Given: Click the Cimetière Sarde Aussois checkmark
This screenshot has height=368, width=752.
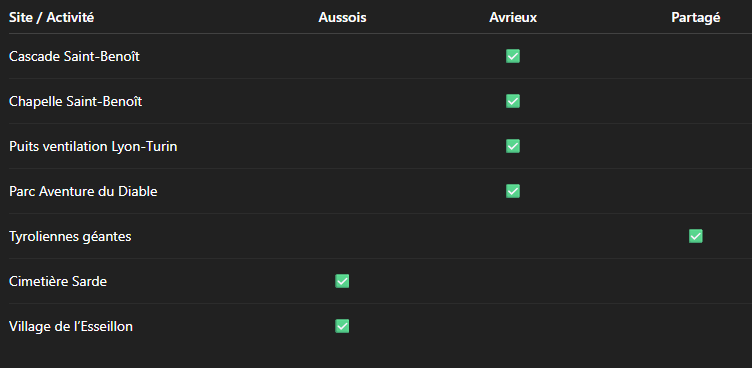Looking at the screenshot, I should click(342, 281).
